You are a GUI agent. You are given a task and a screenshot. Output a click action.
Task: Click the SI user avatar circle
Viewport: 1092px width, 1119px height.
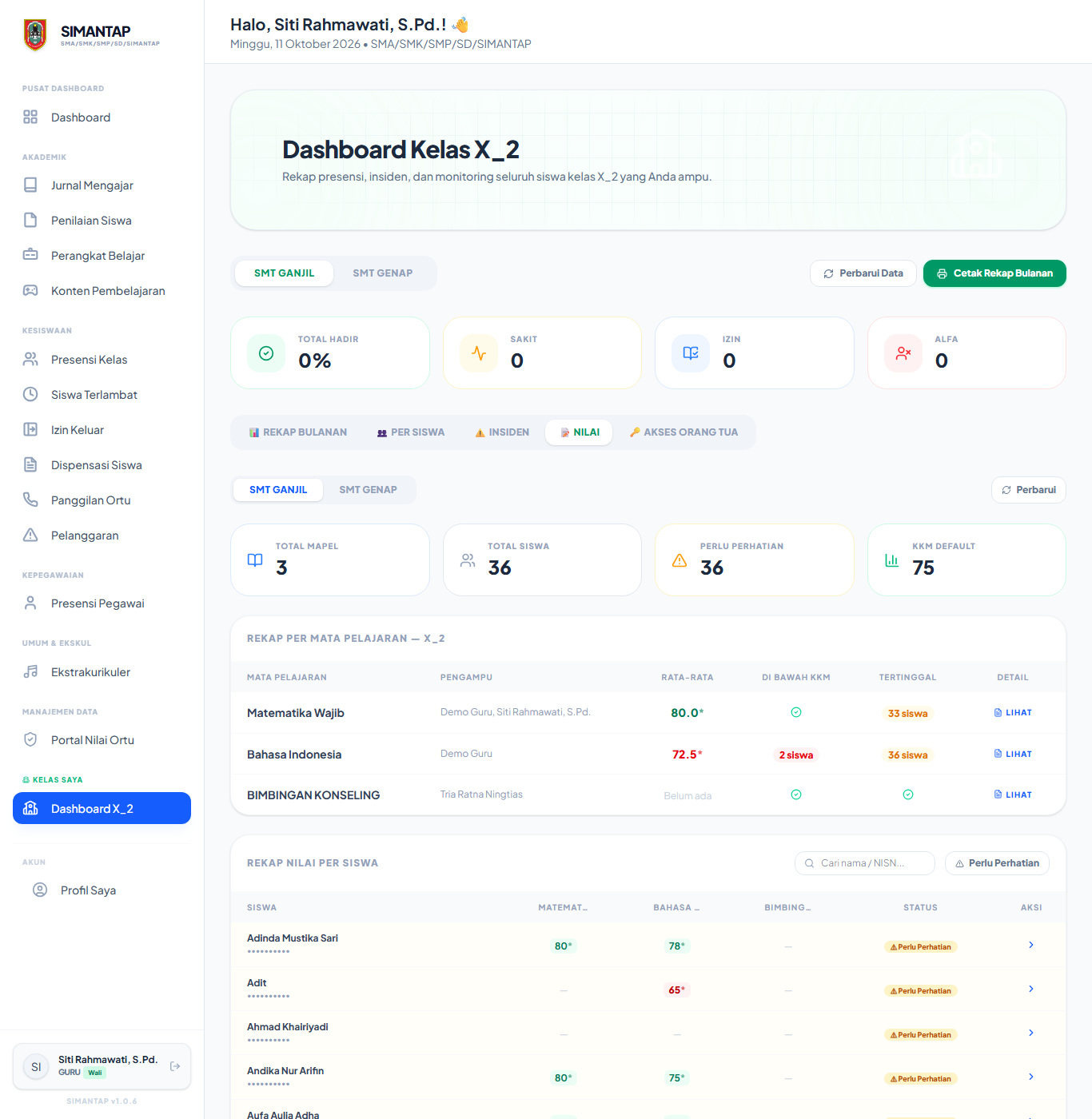click(36, 1067)
